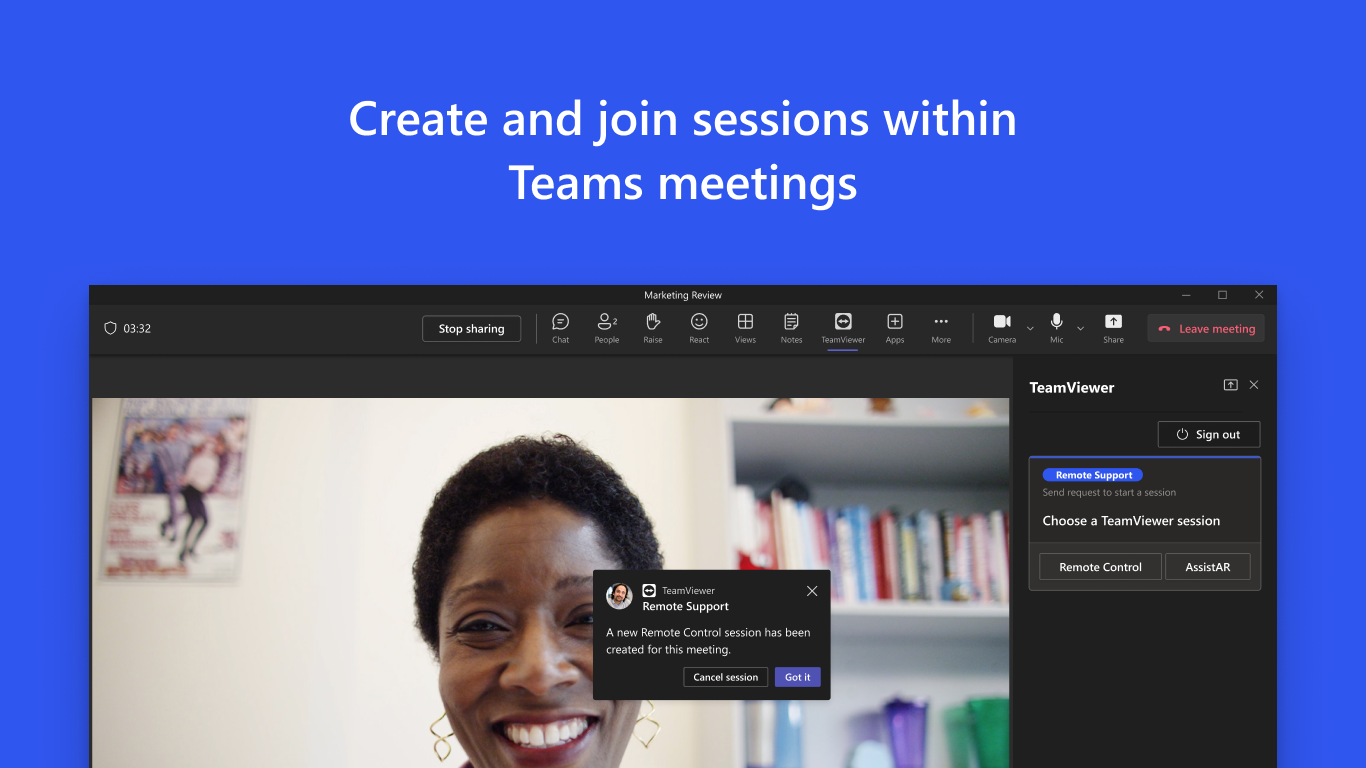The image size is (1366, 768).
Task: Minimize the Teams meeting window
Action: 1186,295
